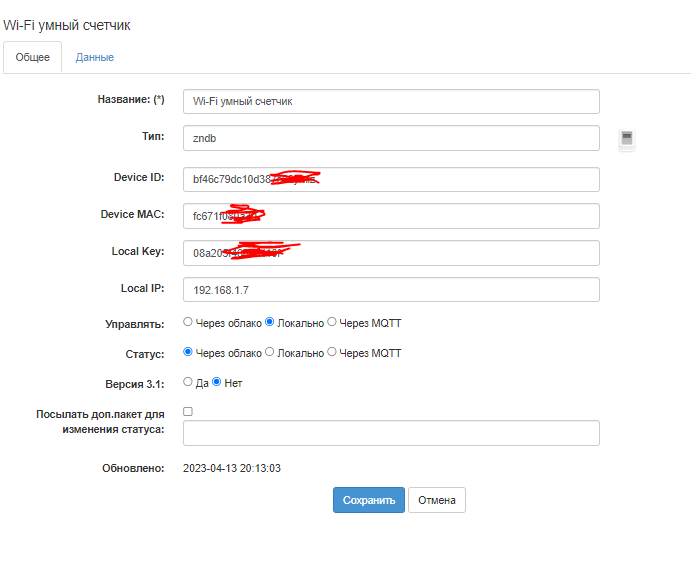
Task: Focus the Тип input field
Action: pos(391,138)
